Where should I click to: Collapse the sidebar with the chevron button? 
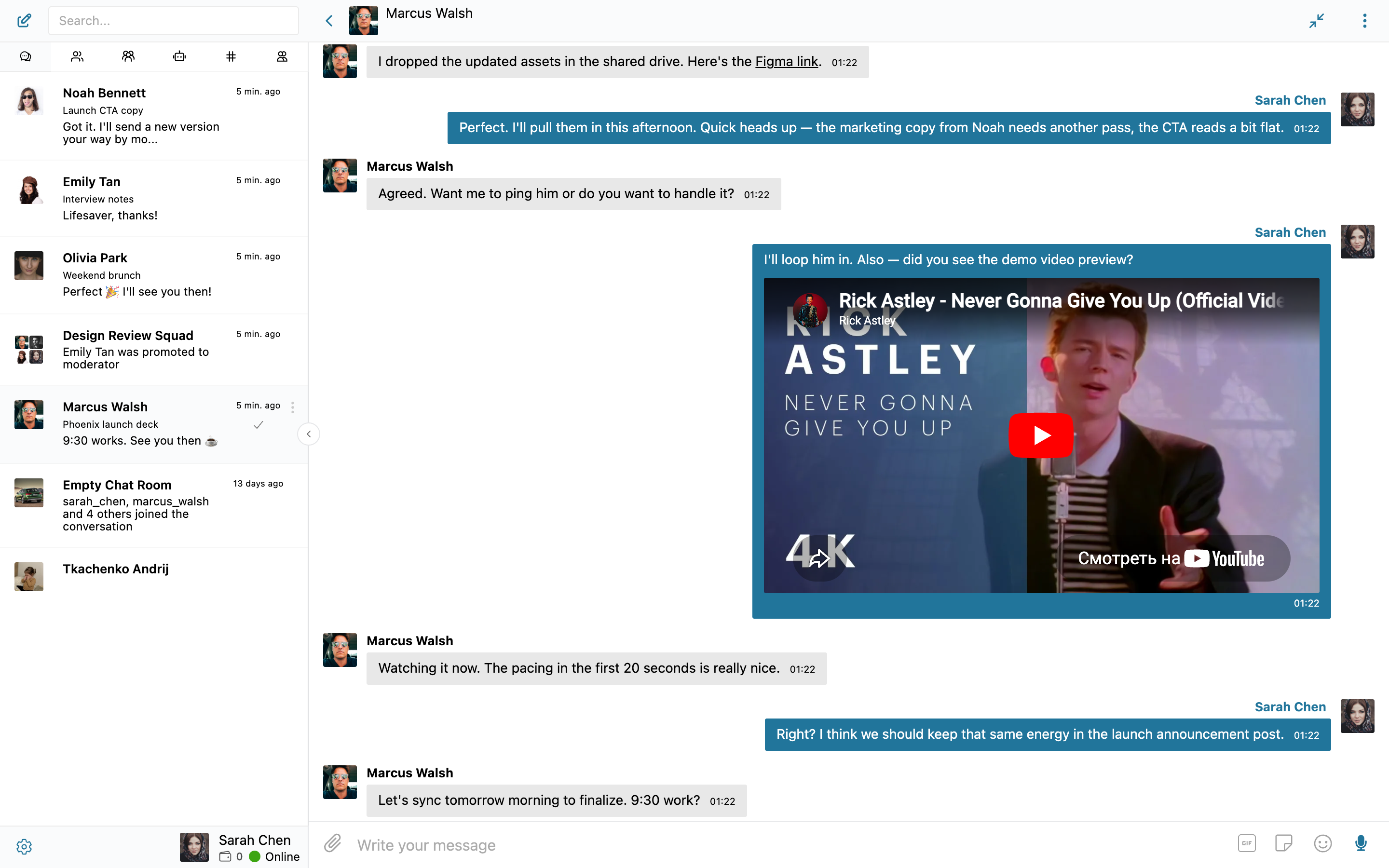click(309, 434)
